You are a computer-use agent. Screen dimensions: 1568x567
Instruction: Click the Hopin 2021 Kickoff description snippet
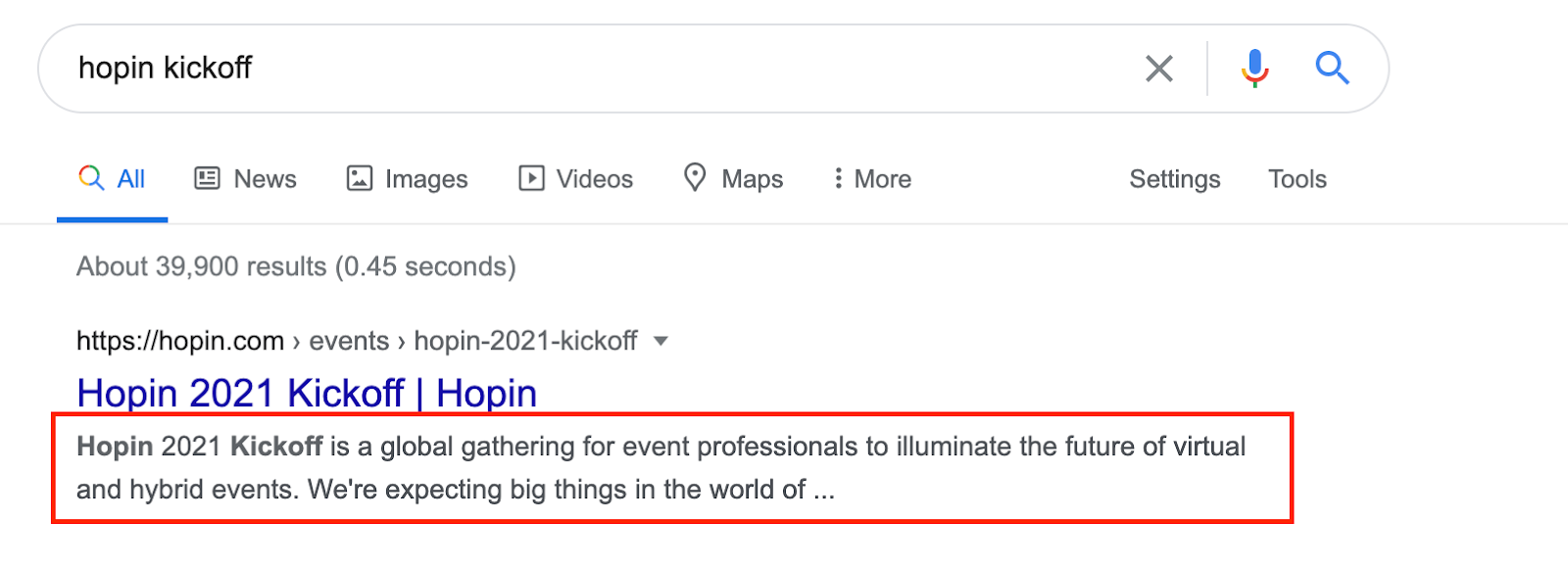pyautogui.click(x=661, y=468)
